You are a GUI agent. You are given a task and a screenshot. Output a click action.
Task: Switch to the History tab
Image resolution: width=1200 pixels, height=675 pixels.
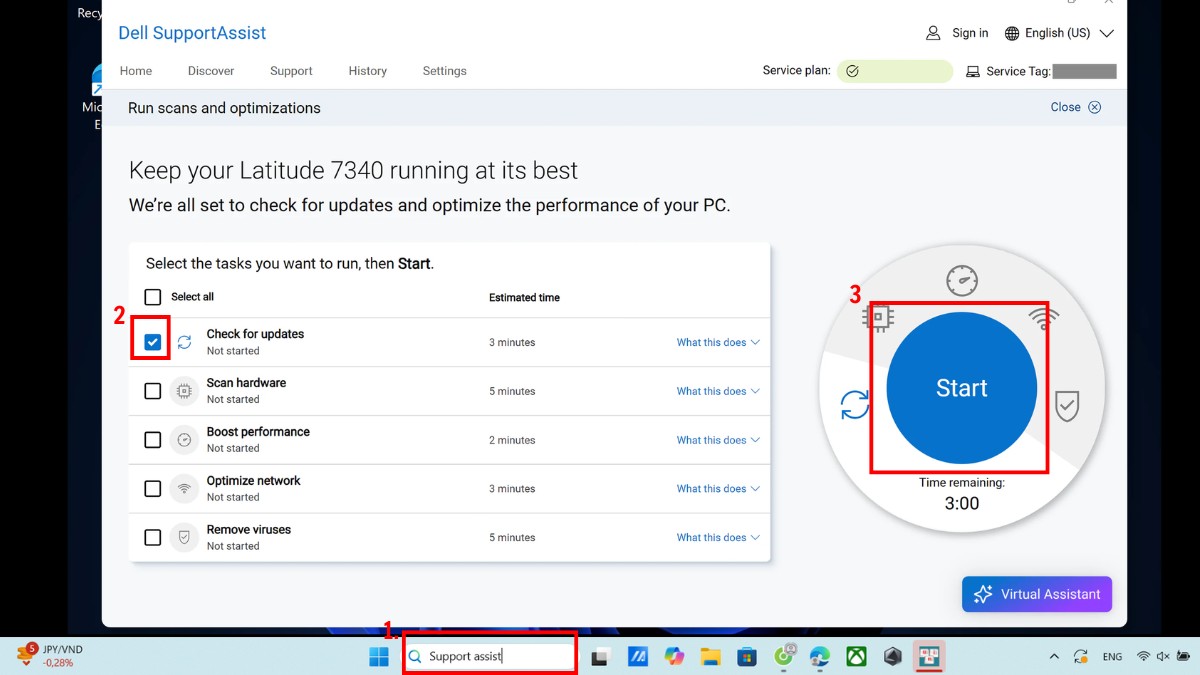(x=367, y=71)
